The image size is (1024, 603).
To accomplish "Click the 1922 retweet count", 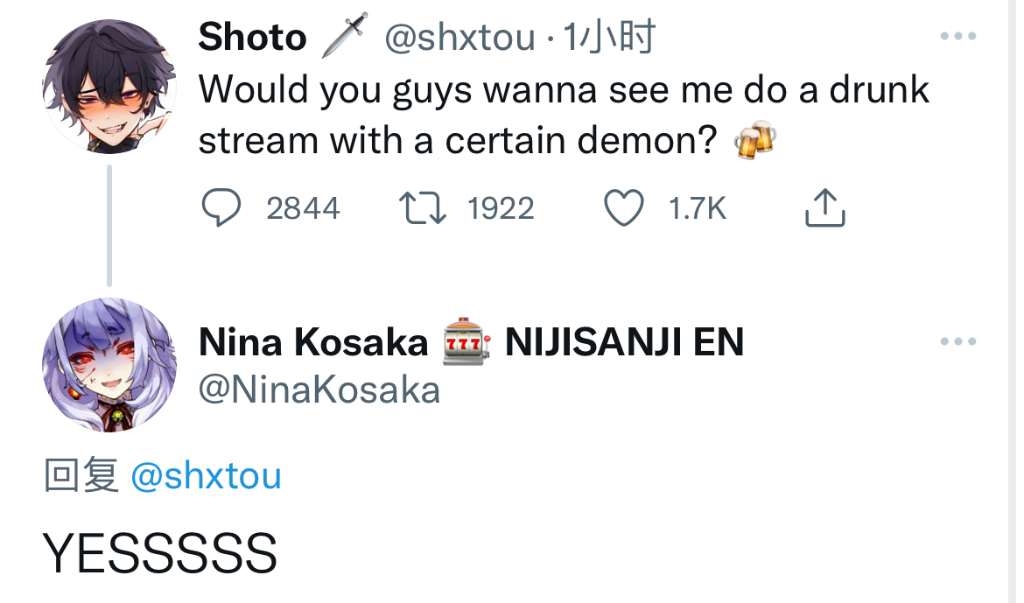I will point(501,209).
